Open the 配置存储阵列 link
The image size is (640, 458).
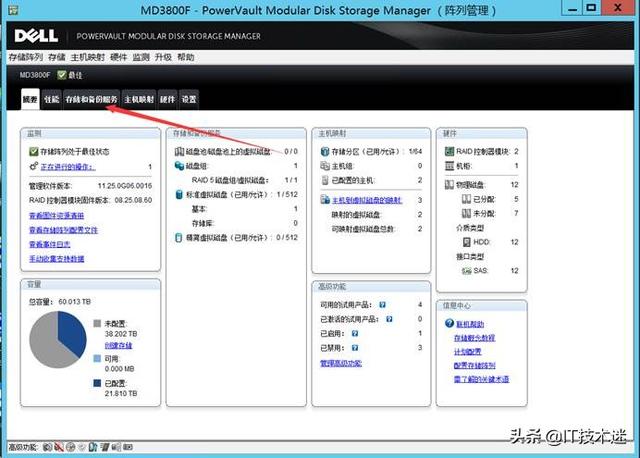(x=475, y=365)
